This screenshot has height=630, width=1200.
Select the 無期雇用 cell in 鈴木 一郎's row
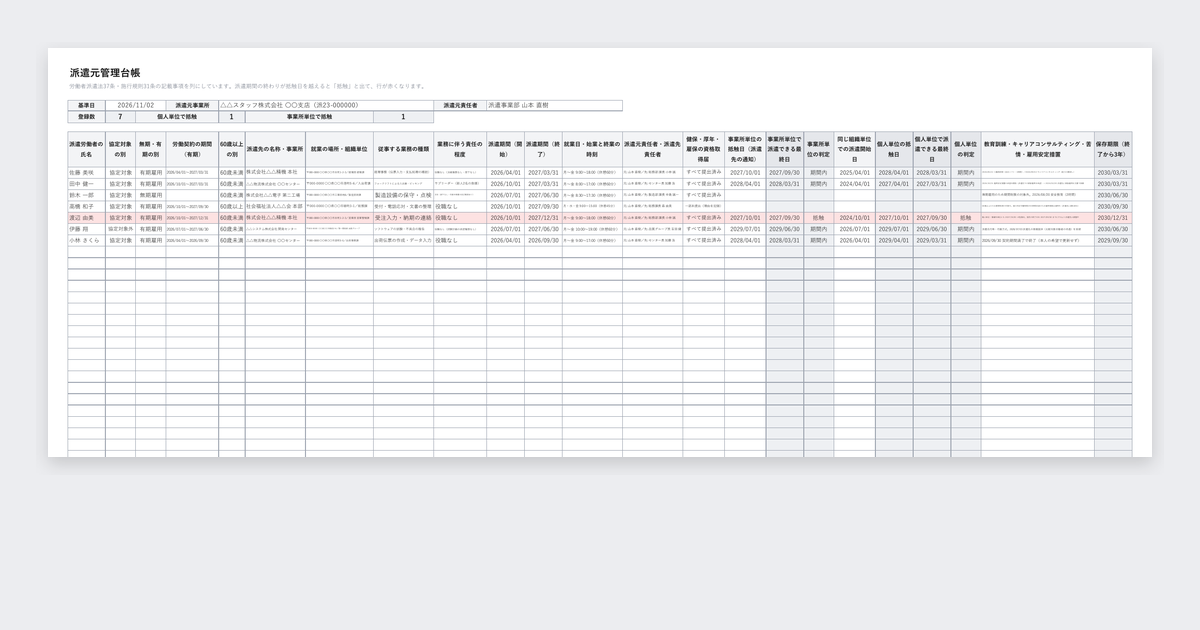[150, 195]
